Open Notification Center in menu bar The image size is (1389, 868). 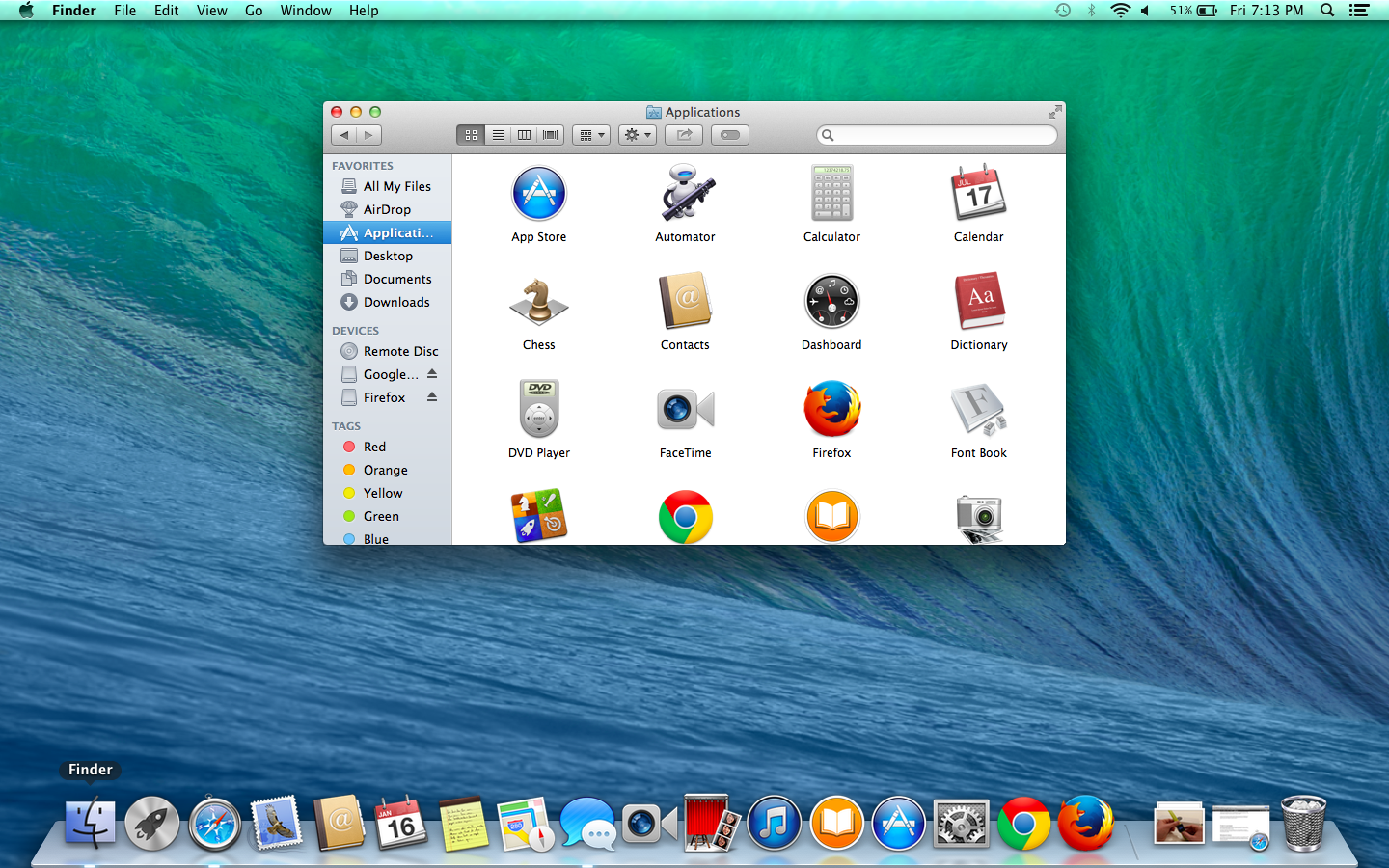[x=1359, y=11]
